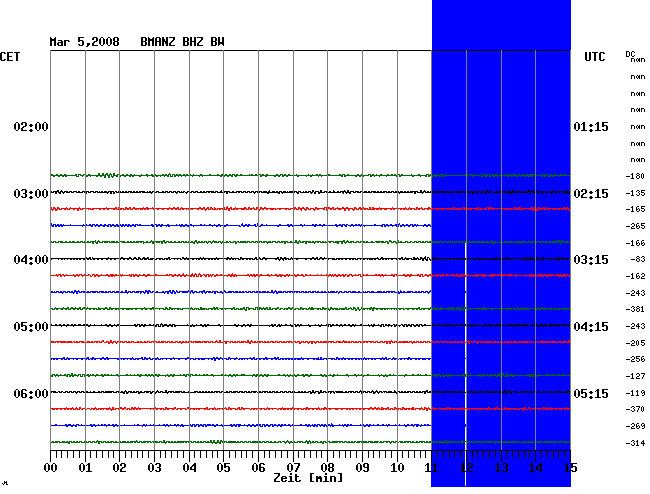Click the DC value -180
The width and height of the screenshot is (650, 494).
coord(635,177)
